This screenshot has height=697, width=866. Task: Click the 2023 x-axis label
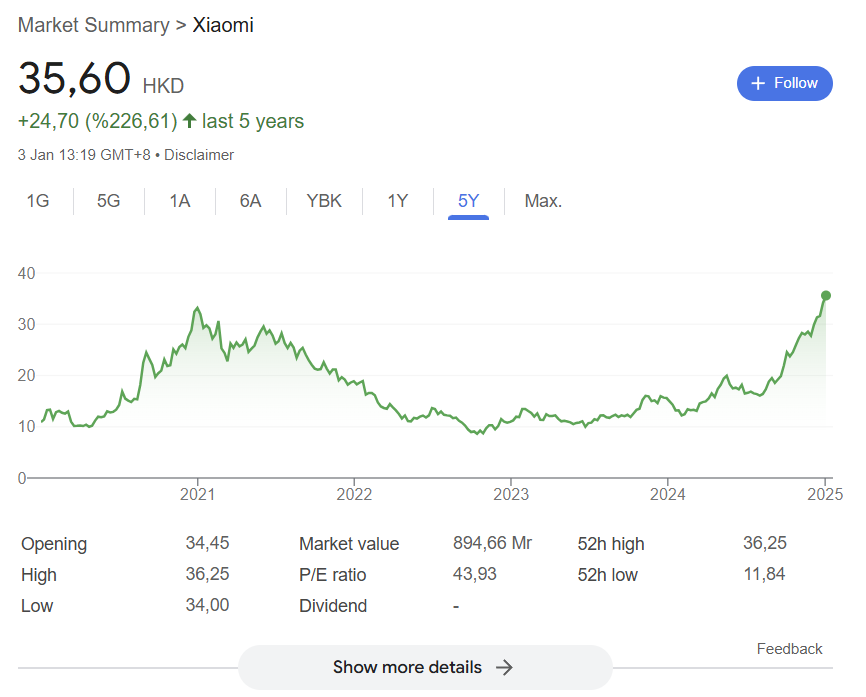click(x=511, y=494)
